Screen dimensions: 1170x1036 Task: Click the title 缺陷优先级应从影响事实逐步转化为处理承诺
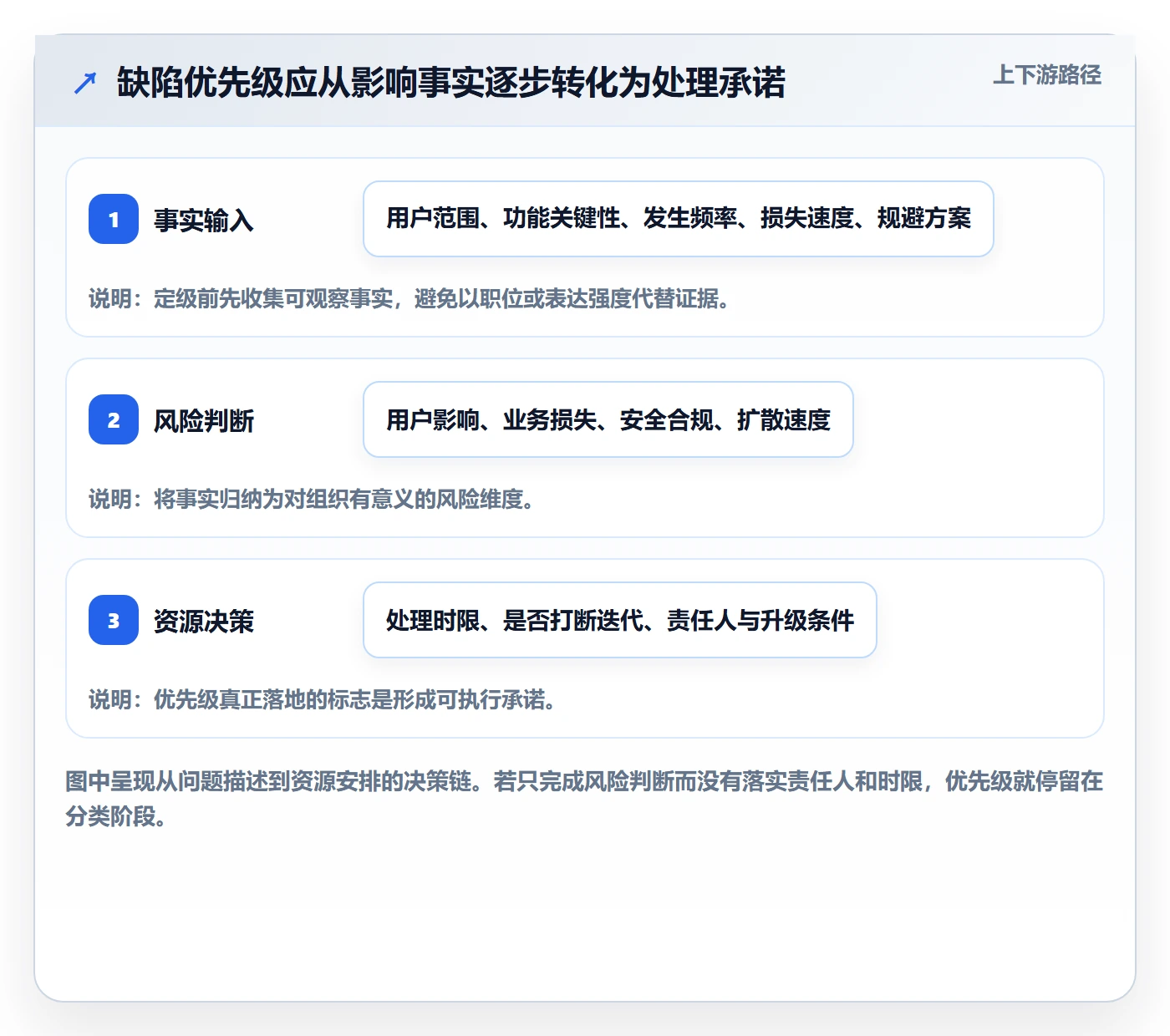[451, 83]
